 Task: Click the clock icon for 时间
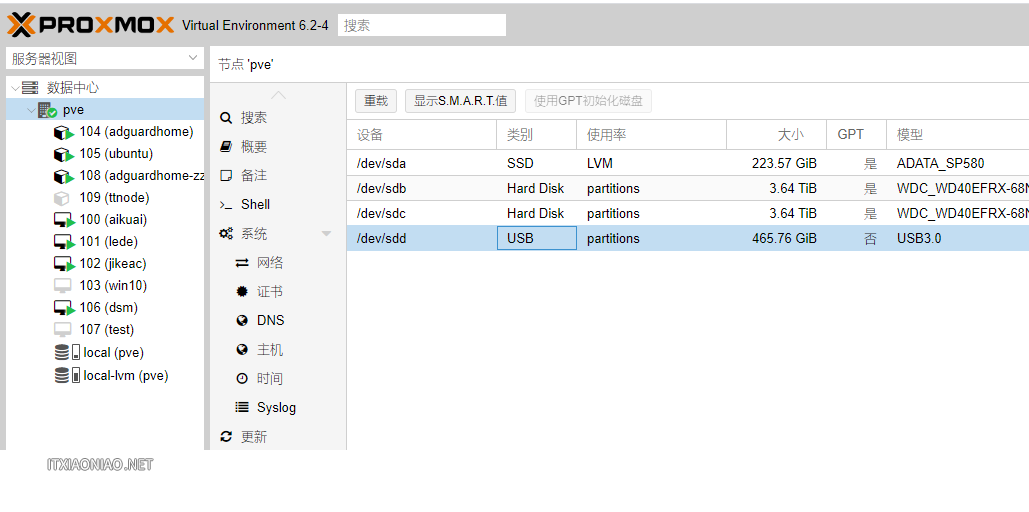[242, 378]
